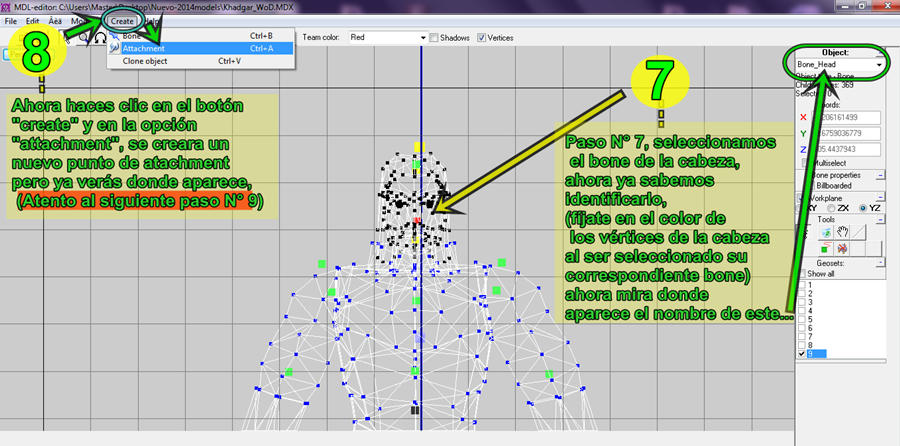Click the Z coordinate field
This screenshot has width=900, height=446.
pyautogui.click(x=845, y=150)
